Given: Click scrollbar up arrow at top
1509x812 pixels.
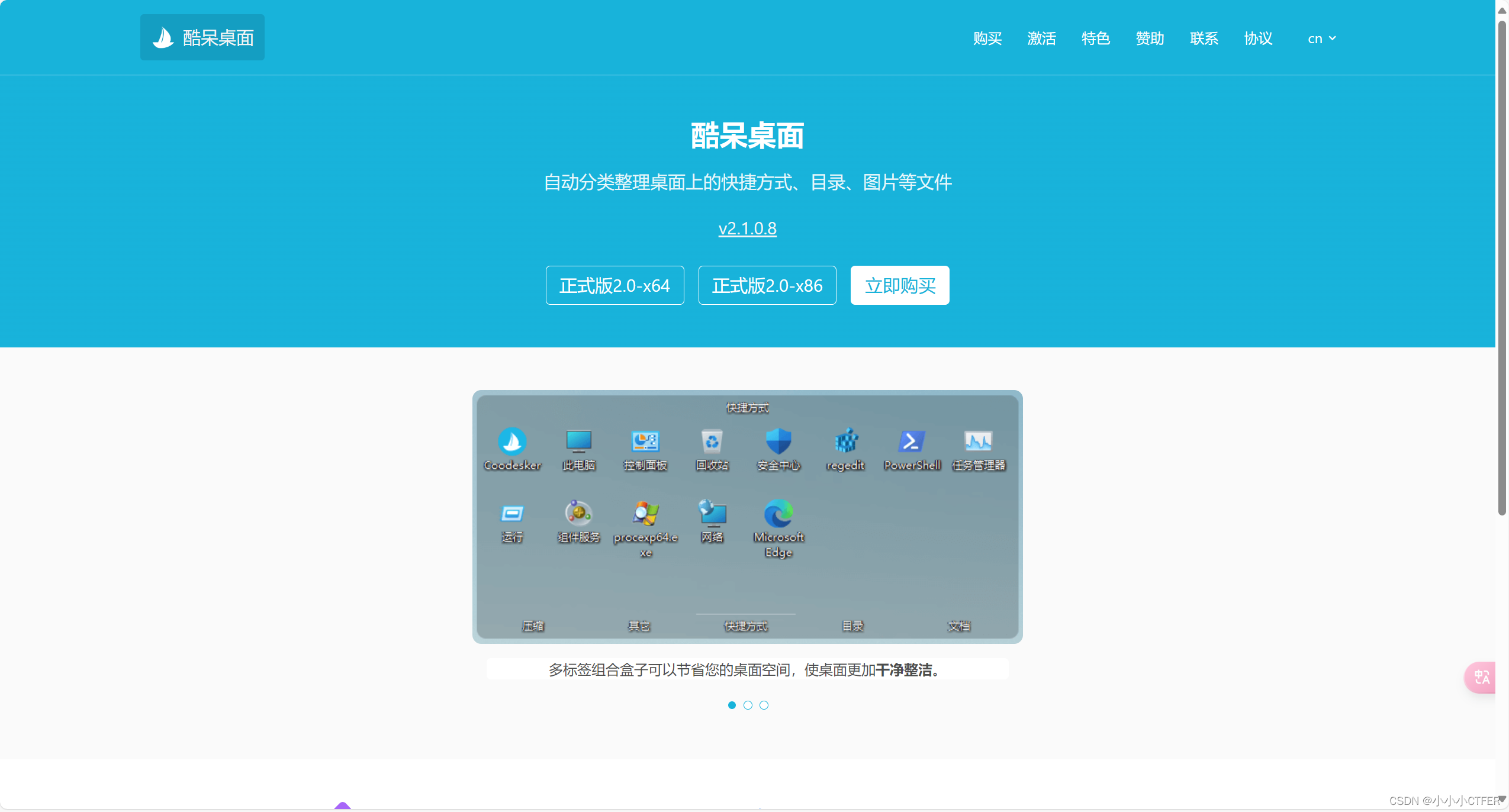Looking at the screenshot, I should (1502, 10).
